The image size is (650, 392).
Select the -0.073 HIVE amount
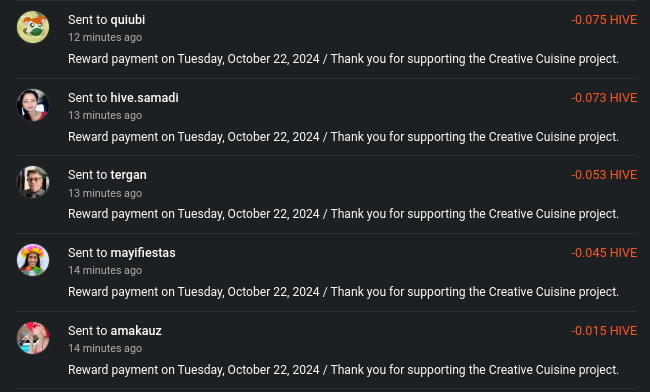[x=604, y=98]
